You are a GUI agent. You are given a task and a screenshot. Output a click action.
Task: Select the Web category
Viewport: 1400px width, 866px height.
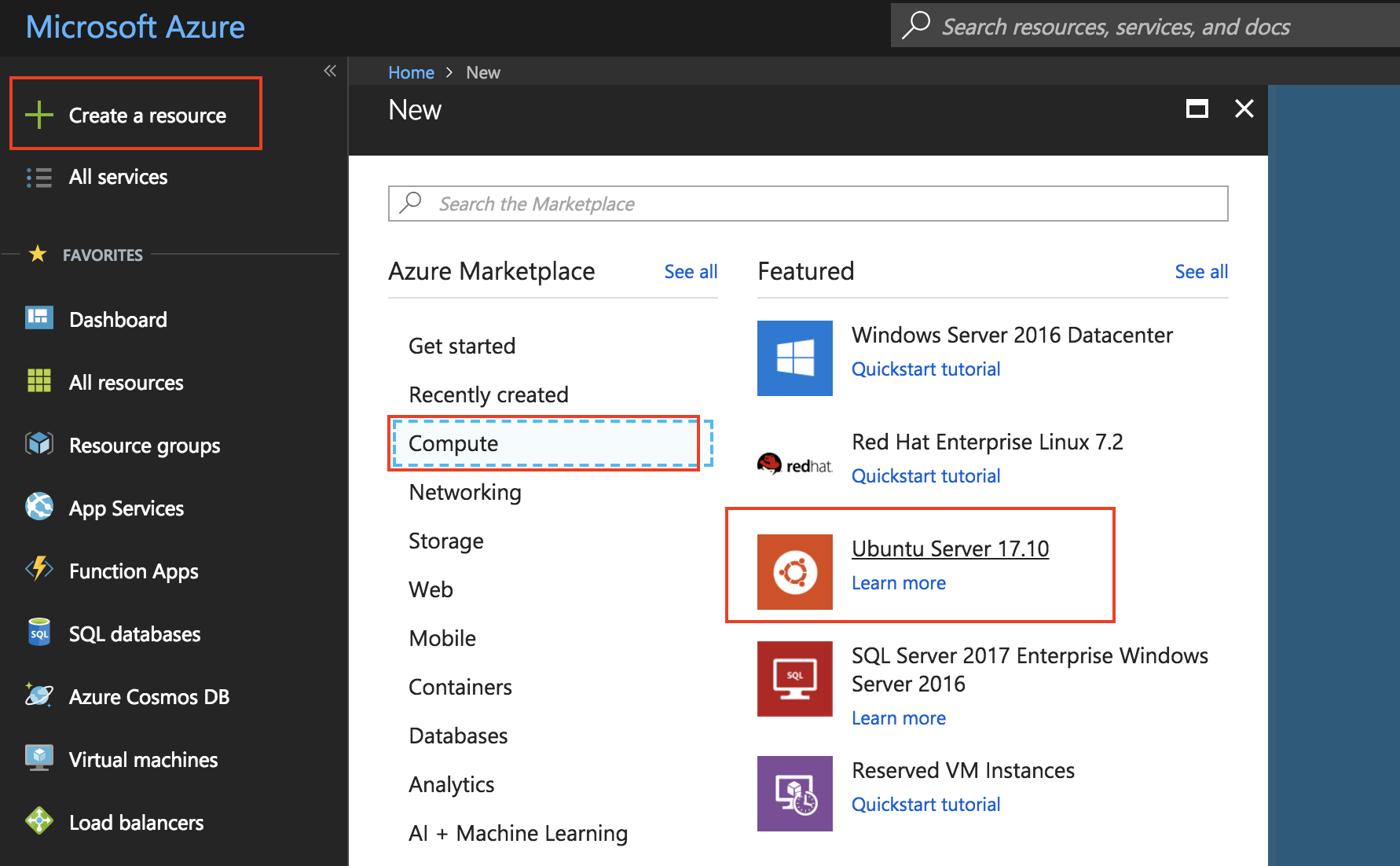431,589
